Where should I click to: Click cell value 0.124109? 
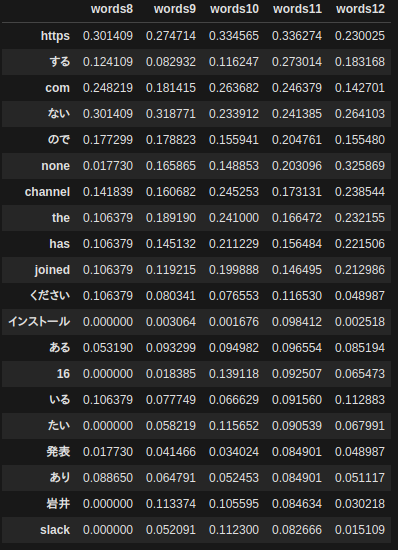(x=108, y=62)
